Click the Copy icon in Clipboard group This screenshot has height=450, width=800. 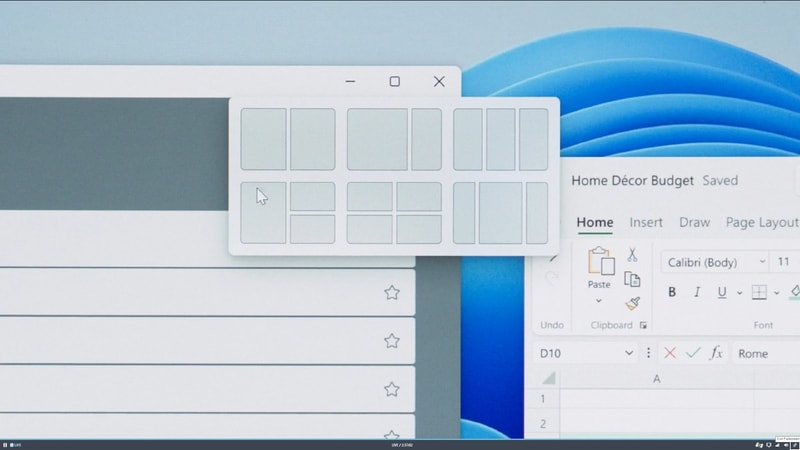coord(632,279)
